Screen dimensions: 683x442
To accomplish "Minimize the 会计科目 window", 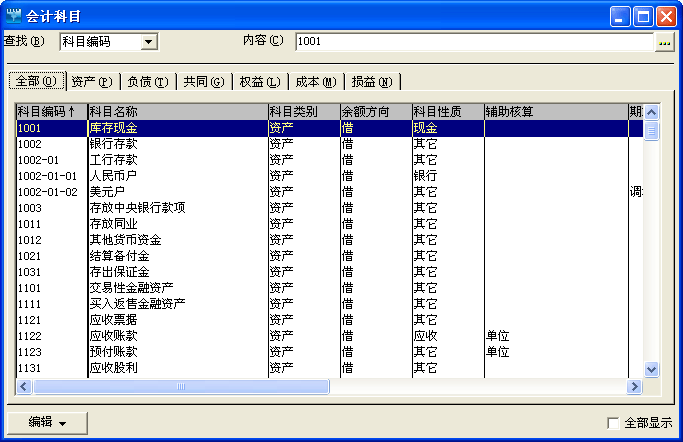I will [621, 15].
